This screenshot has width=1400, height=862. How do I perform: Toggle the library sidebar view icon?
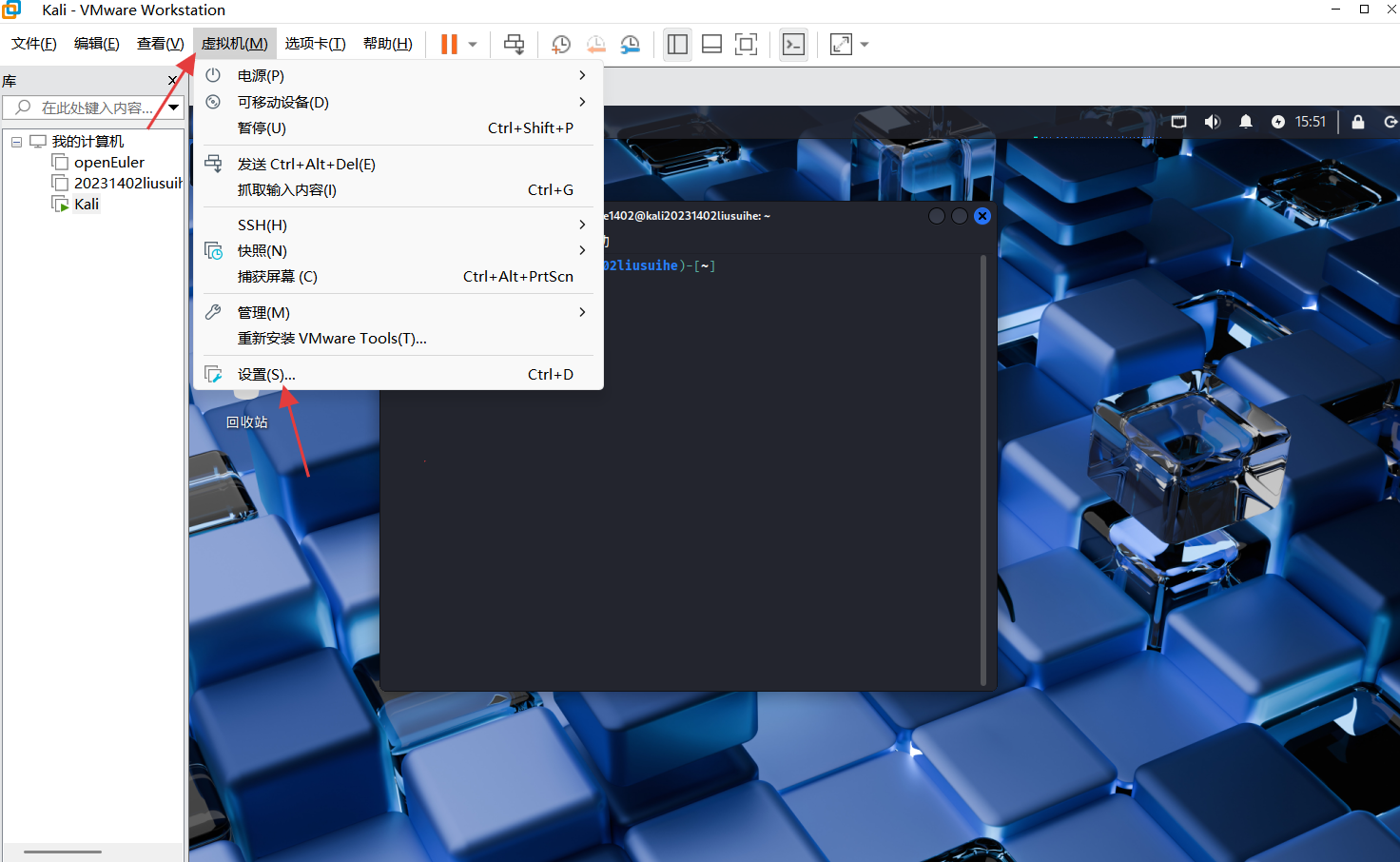(677, 44)
